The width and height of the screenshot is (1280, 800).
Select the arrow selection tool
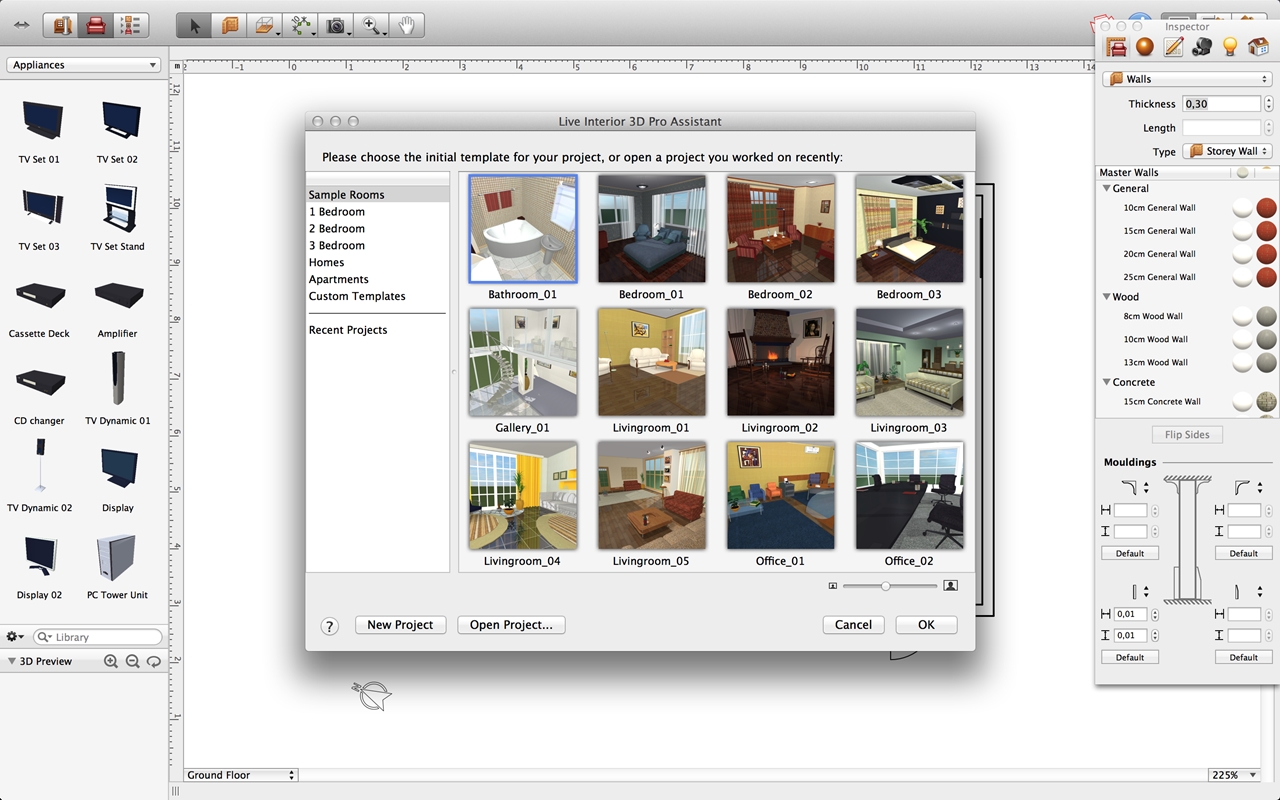[x=194, y=26]
